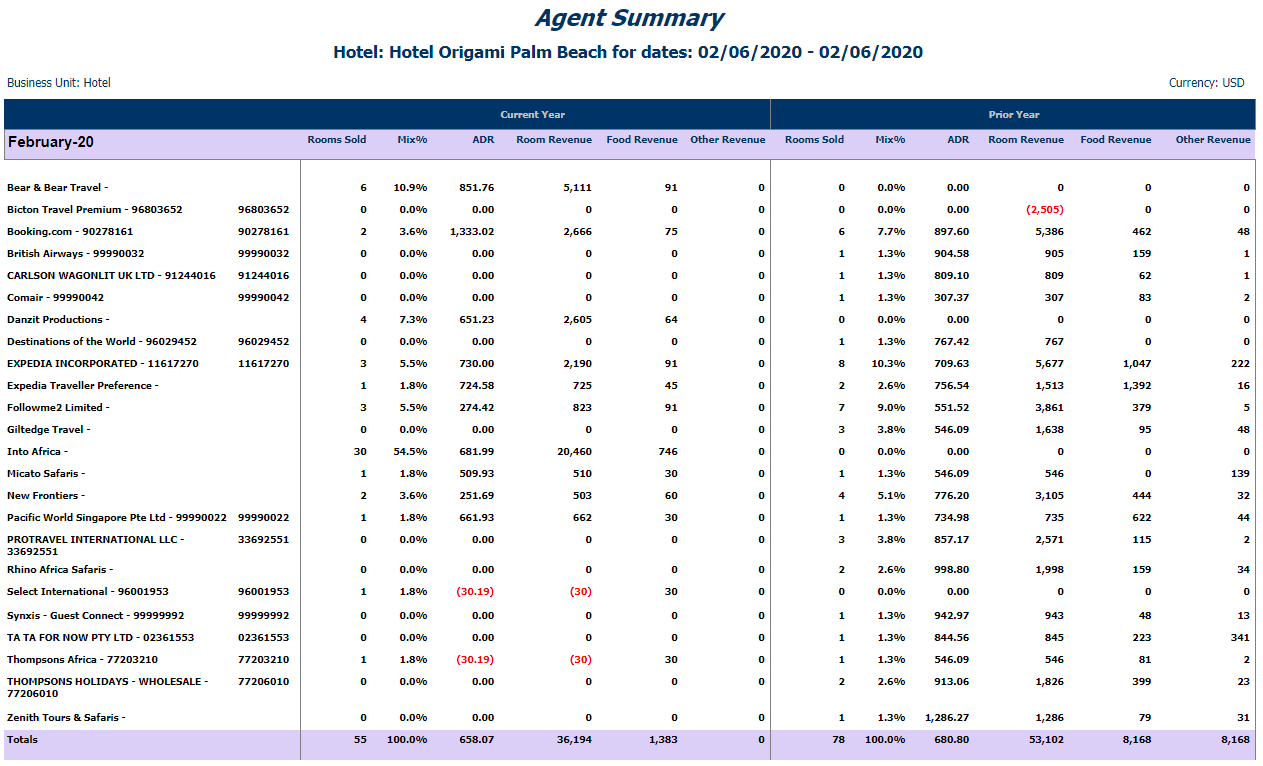
Task: Click the 'Agent Summary' report title
Action: 629,18
